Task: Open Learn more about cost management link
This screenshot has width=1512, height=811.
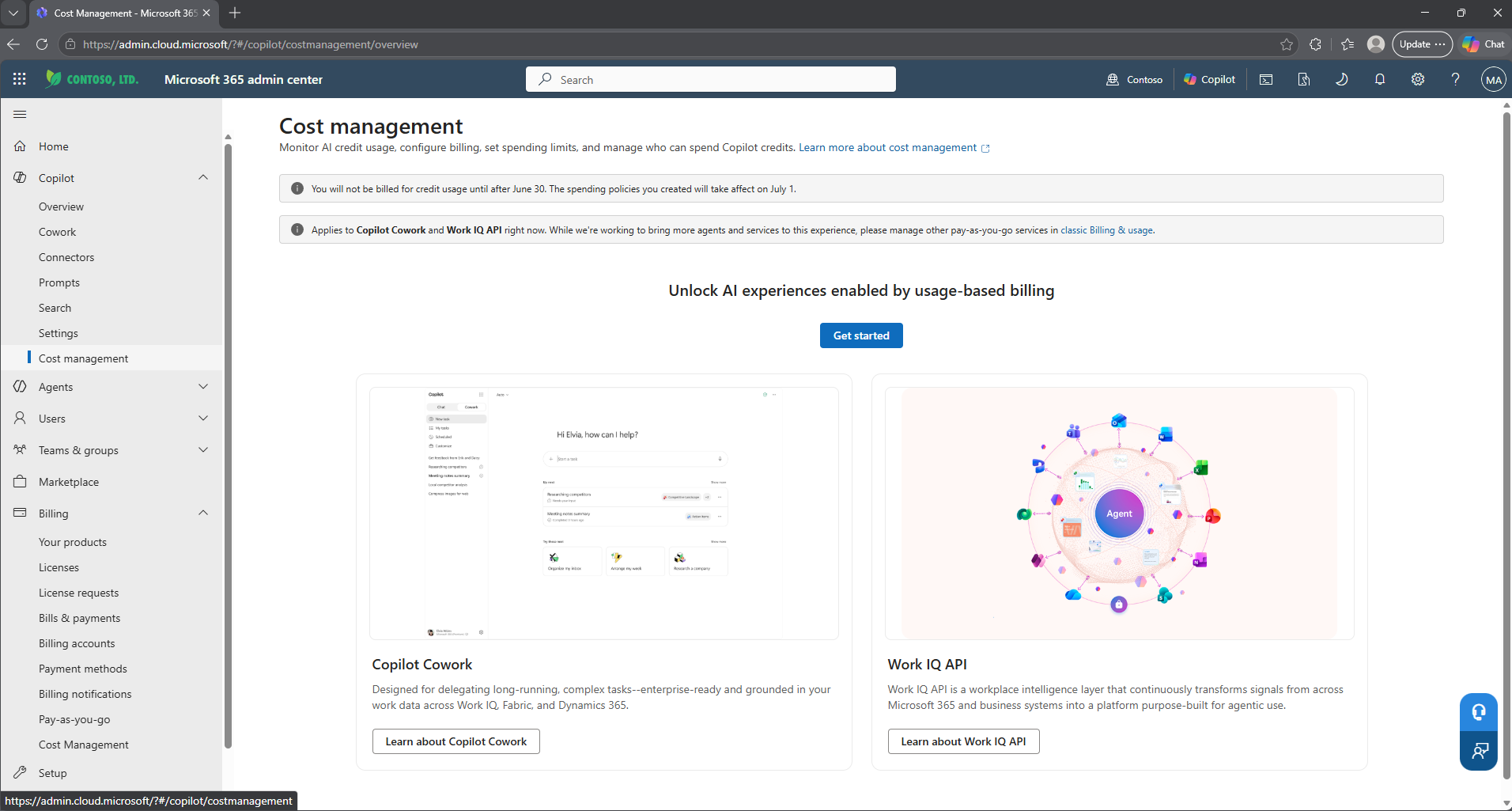Action: click(x=894, y=147)
